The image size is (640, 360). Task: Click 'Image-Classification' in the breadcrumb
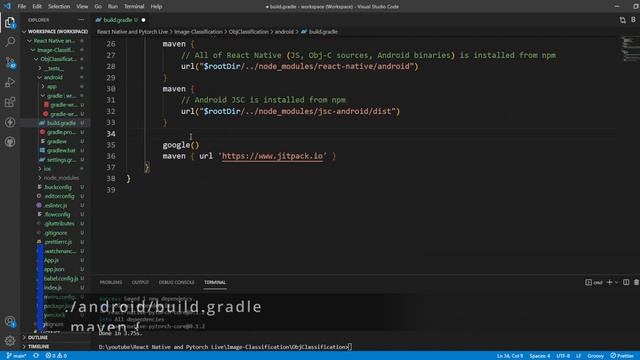pos(198,31)
